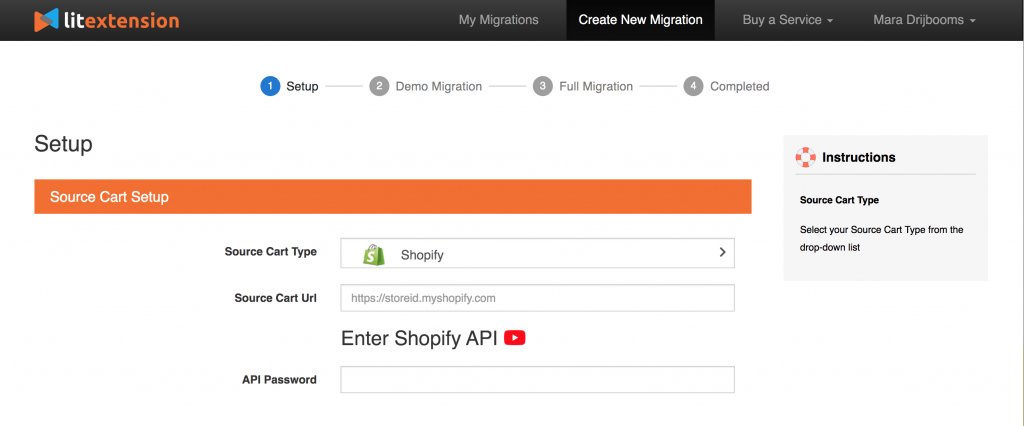Go to My Migrations tab
Viewport: 1024px width, 426px height.
498,20
